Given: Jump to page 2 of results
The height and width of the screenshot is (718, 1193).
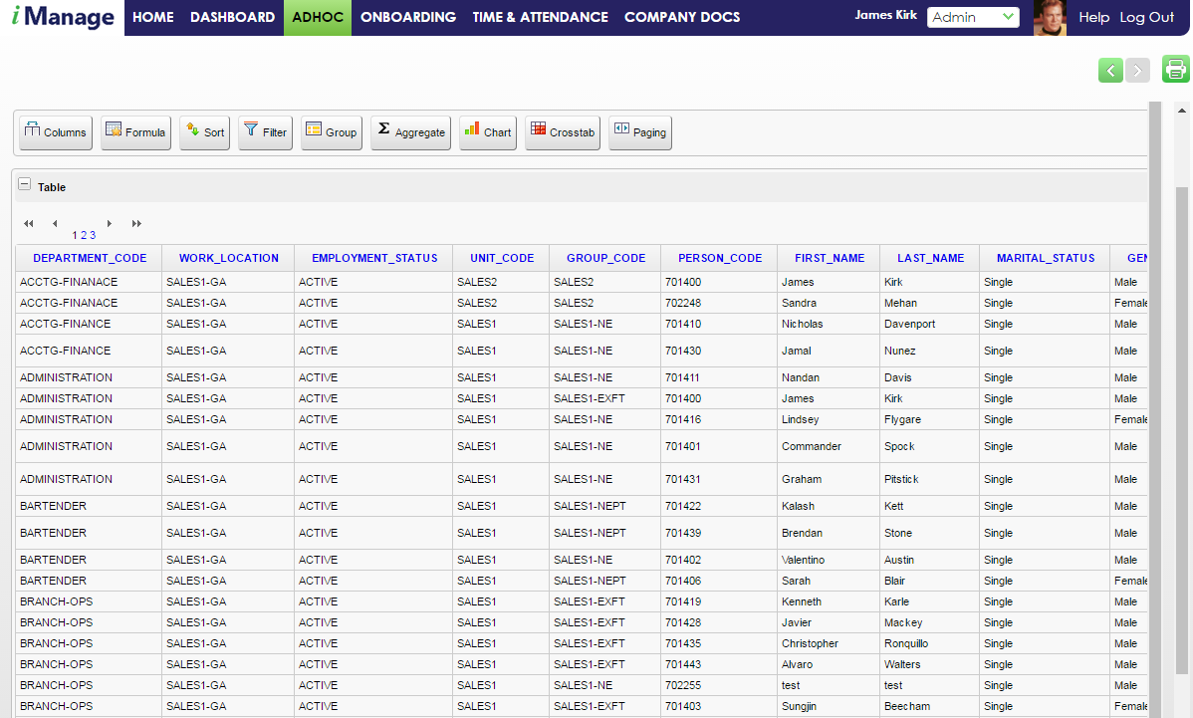Looking at the screenshot, I should pos(84,235).
